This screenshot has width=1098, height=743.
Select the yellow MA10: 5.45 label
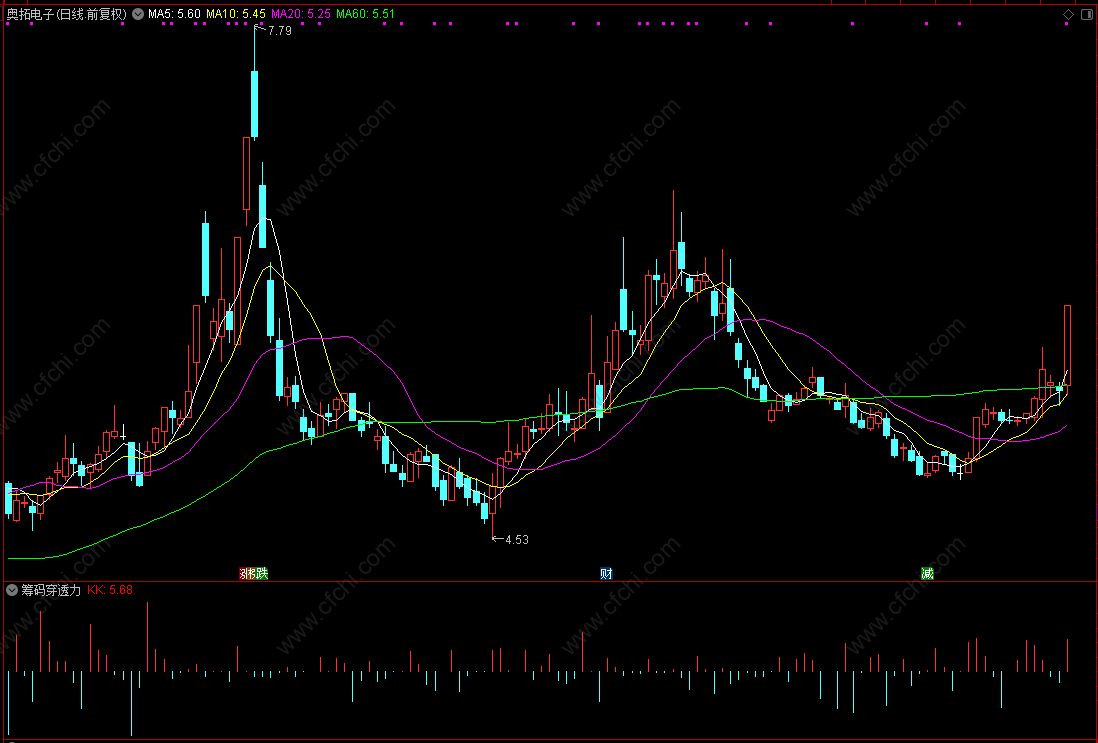coord(236,14)
